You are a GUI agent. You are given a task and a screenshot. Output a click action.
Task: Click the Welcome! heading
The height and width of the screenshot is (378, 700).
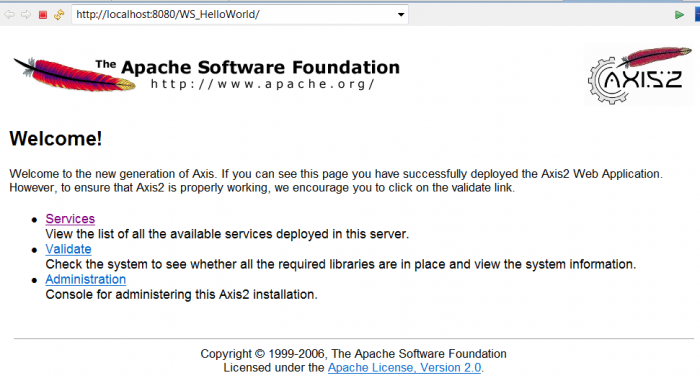(56, 138)
